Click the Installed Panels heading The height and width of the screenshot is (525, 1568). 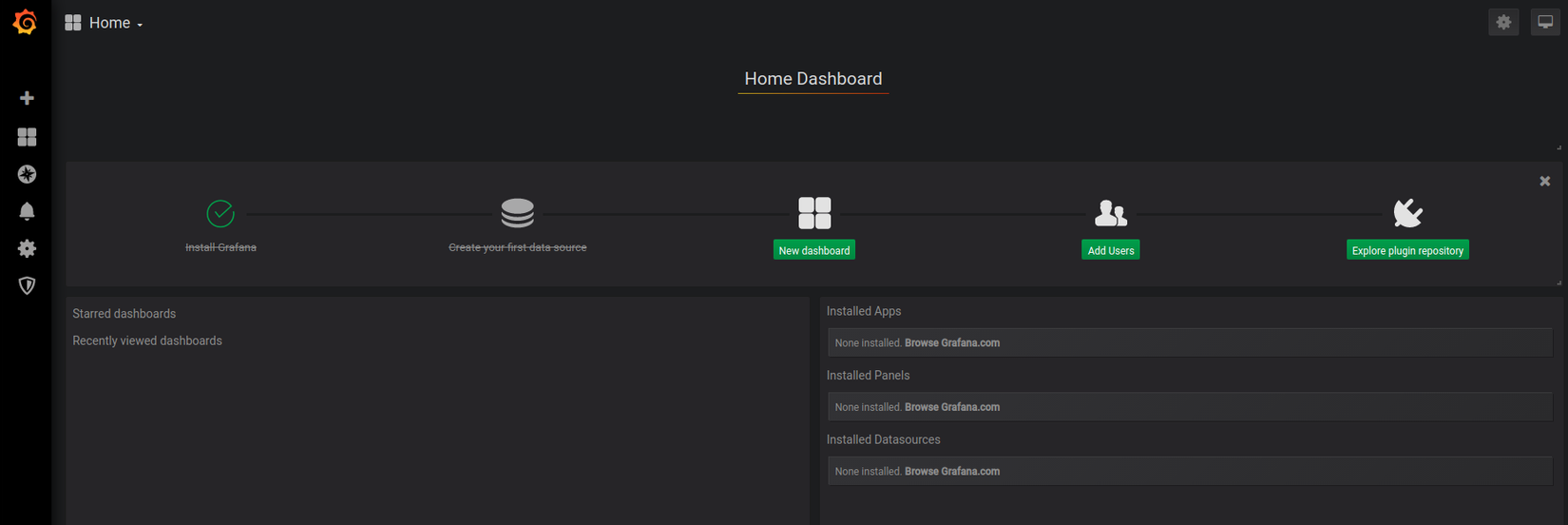coord(868,376)
